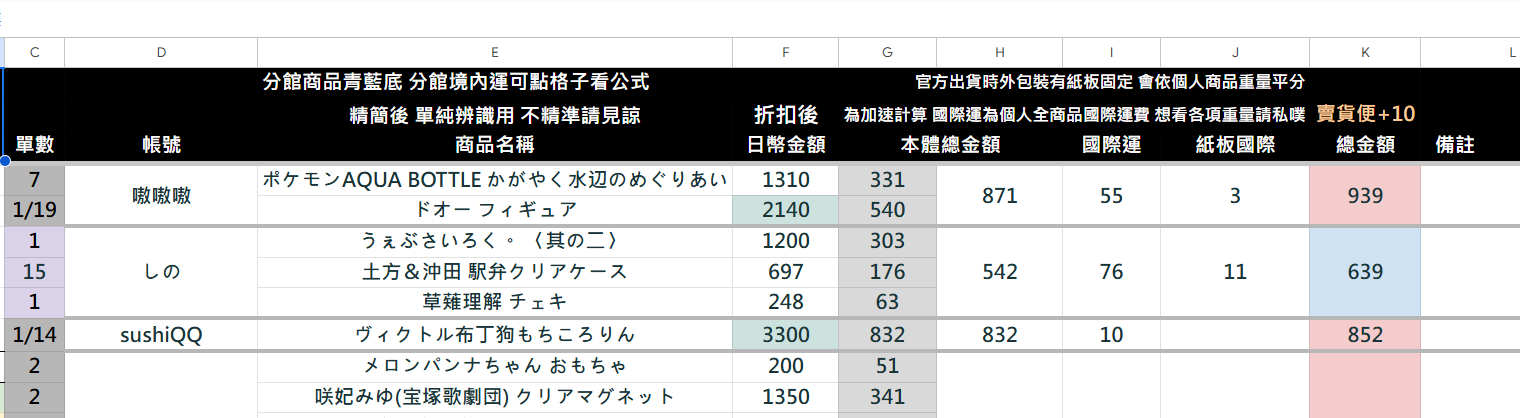Select the 總金額 header cell
1520x418 pixels.
point(1364,145)
